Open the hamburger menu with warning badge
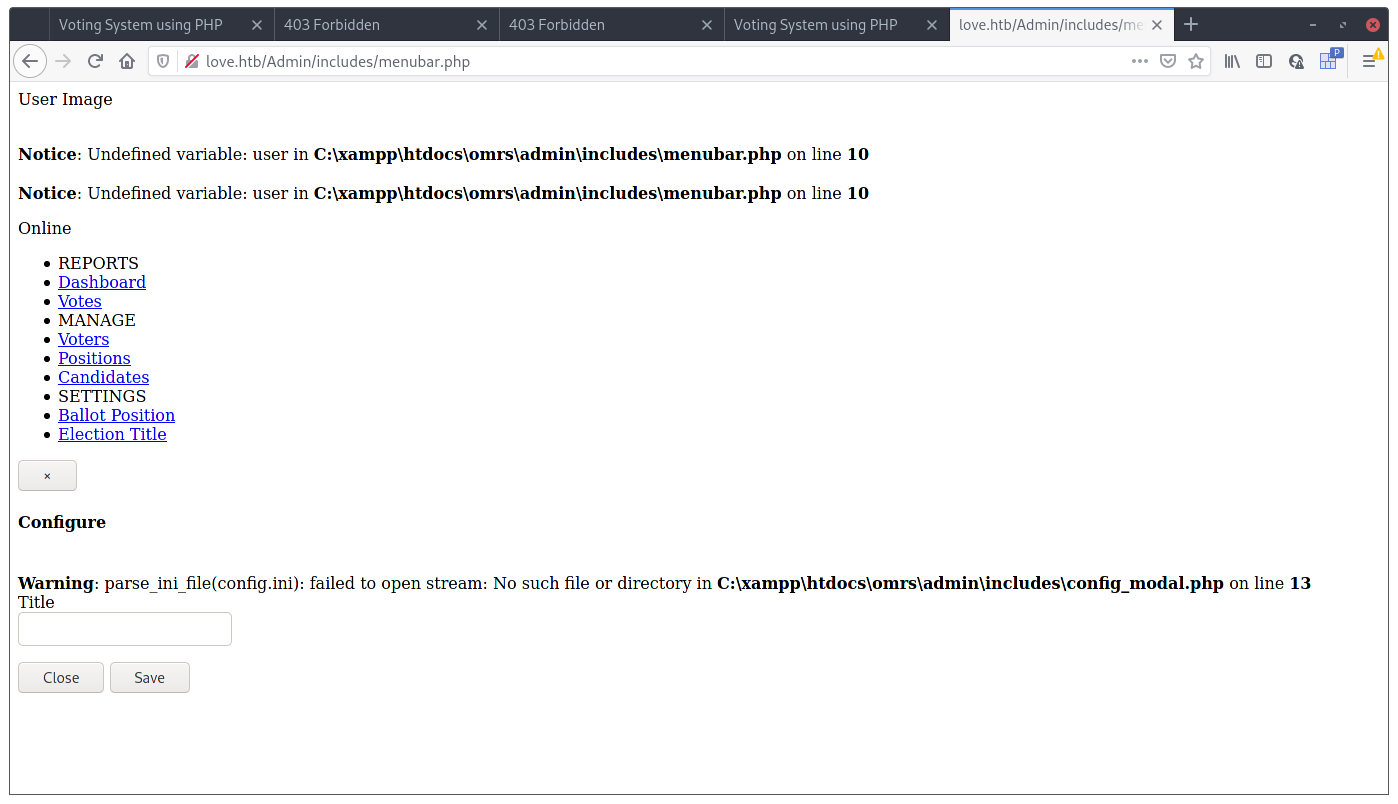 tap(1371, 61)
